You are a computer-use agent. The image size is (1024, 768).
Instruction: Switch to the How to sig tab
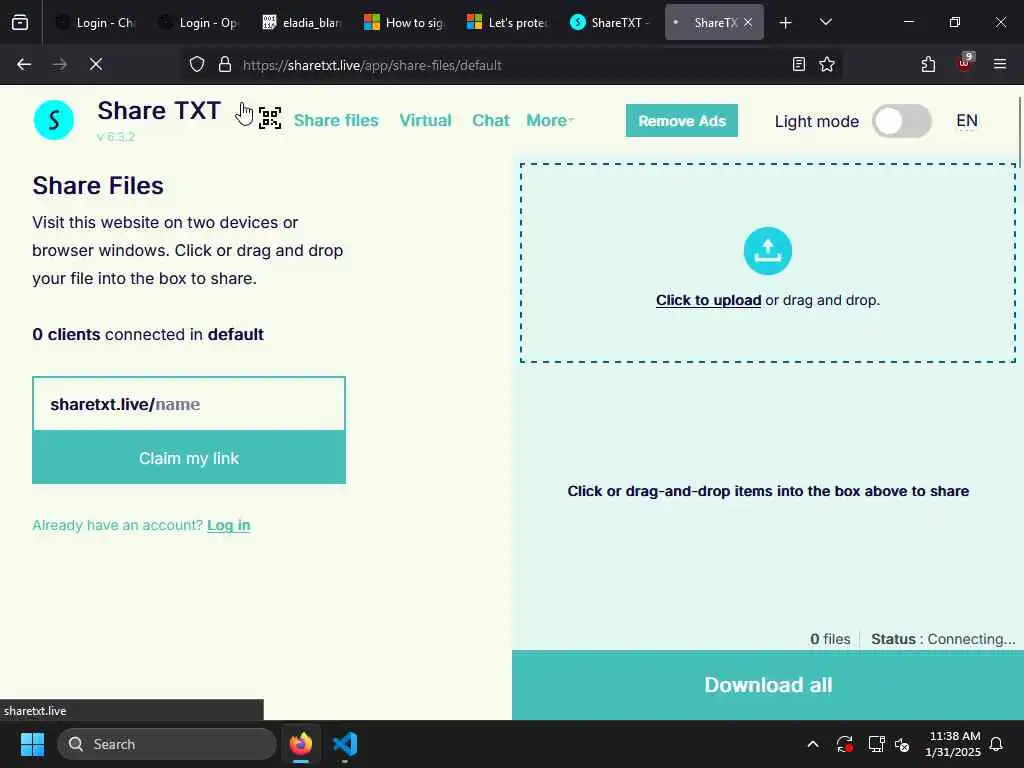point(404,22)
